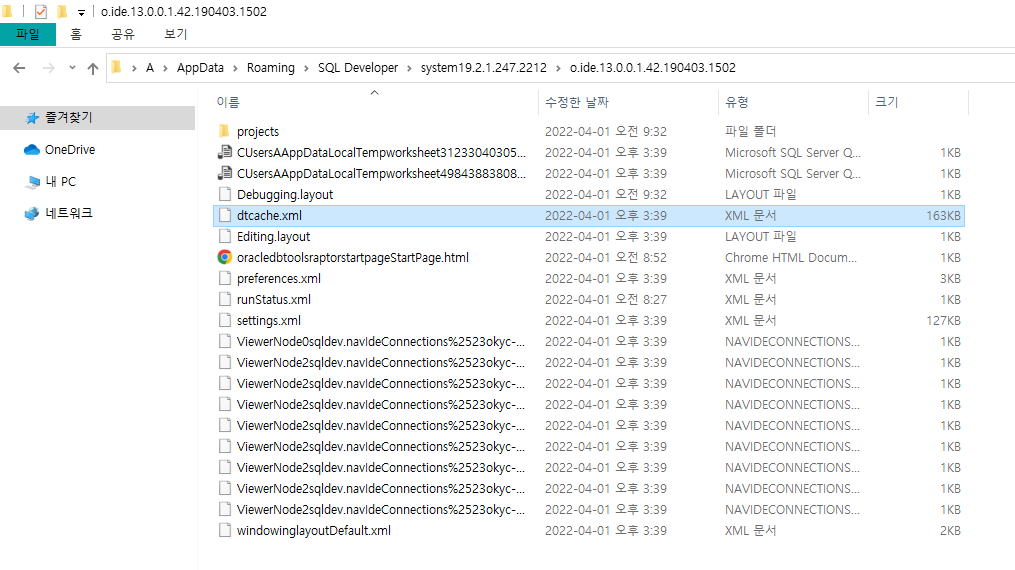
Task: Click file name settings.xml
Action: [269, 321]
